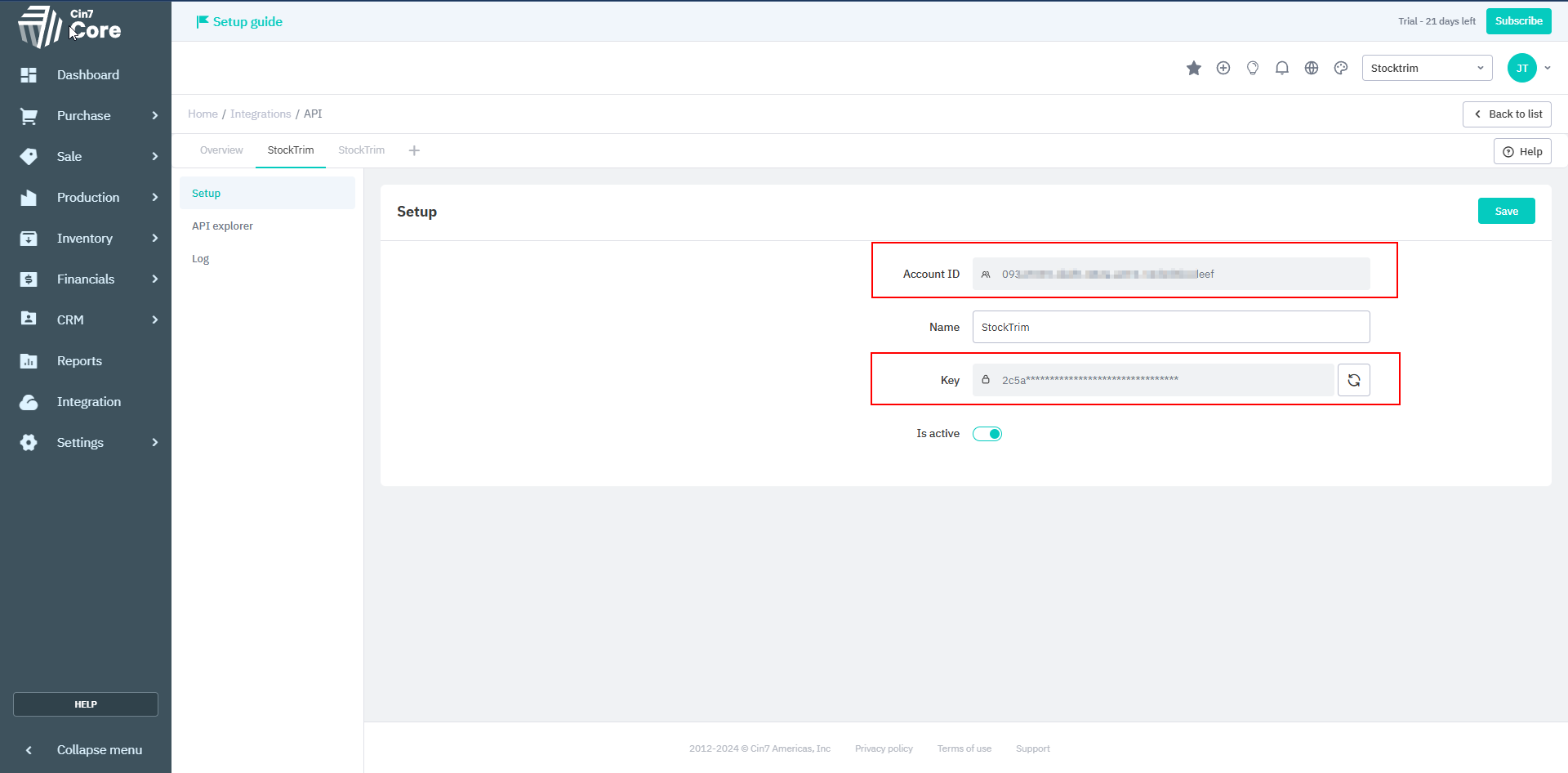The height and width of the screenshot is (773, 1568).
Task: Open the JT user avatar menu
Action: point(1521,68)
